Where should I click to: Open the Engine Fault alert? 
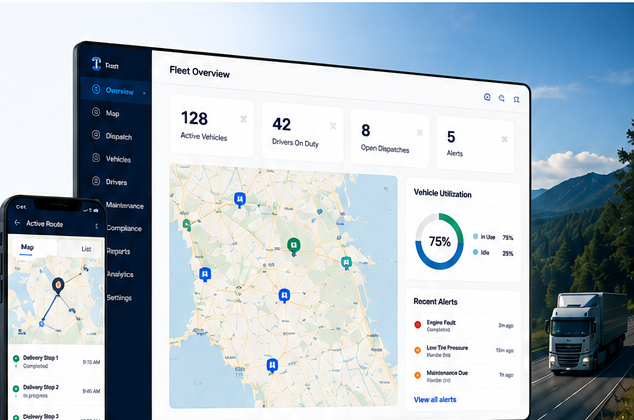coord(464,325)
